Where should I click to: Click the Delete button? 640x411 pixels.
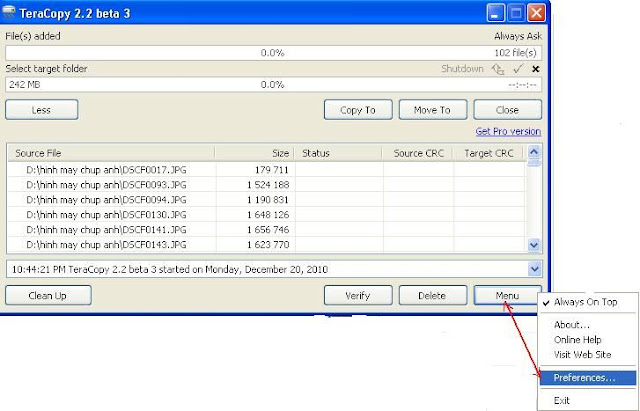click(x=433, y=295)
